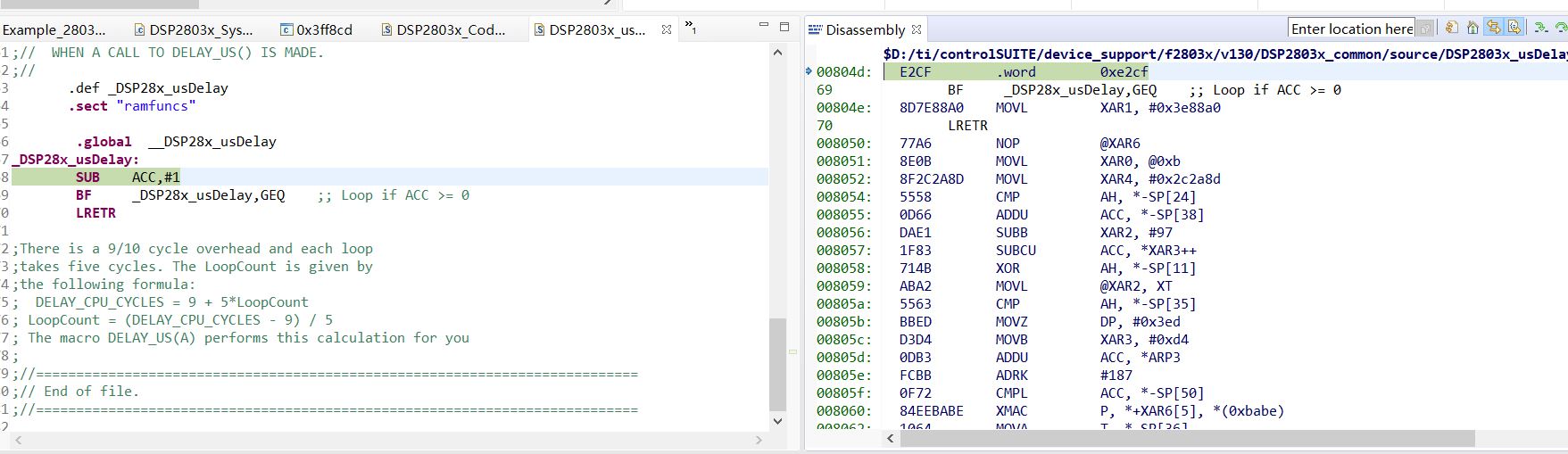Click the .global __DSP28x_usDelay line
The width and height of the screenshot is (1568, 454).
point(176,142)
